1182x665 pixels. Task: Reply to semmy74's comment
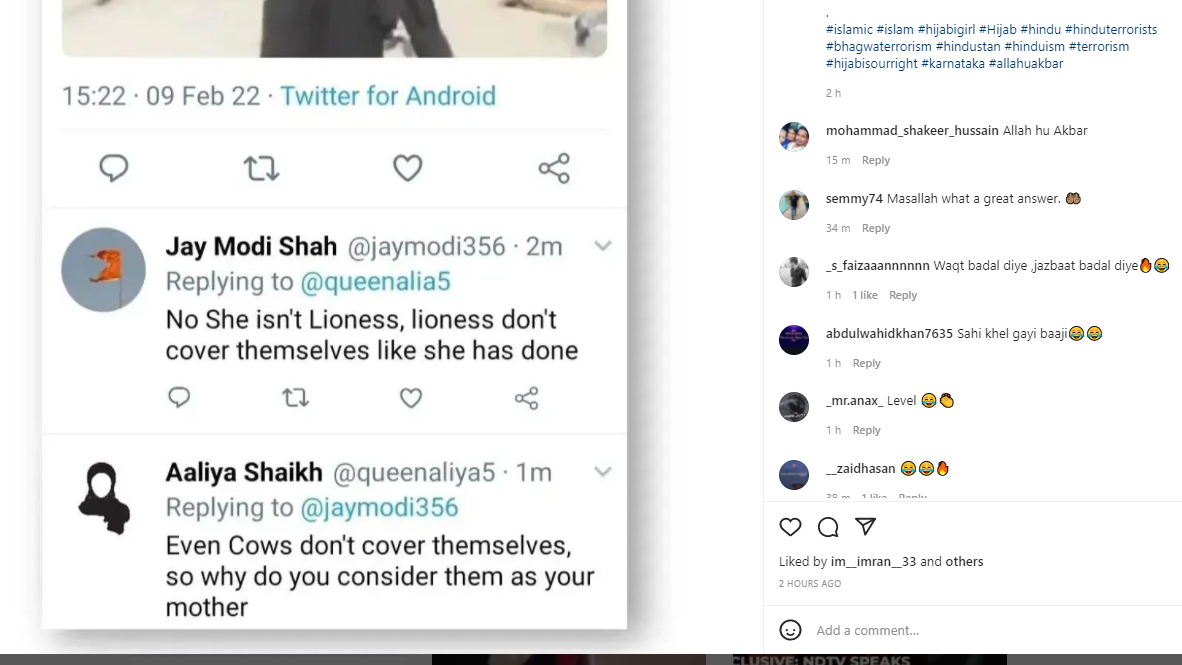pos(876,228)
